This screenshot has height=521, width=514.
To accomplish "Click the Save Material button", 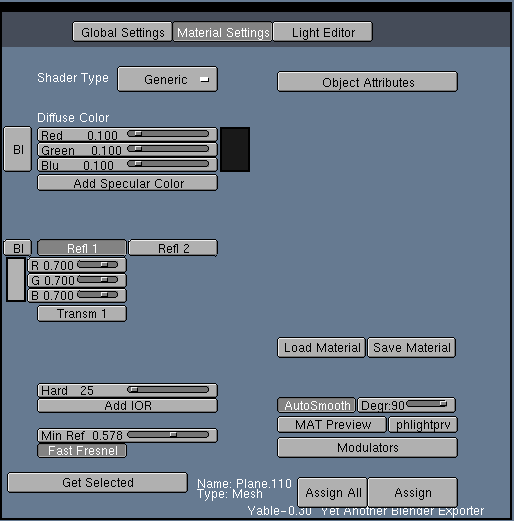I will click(412, 347).
